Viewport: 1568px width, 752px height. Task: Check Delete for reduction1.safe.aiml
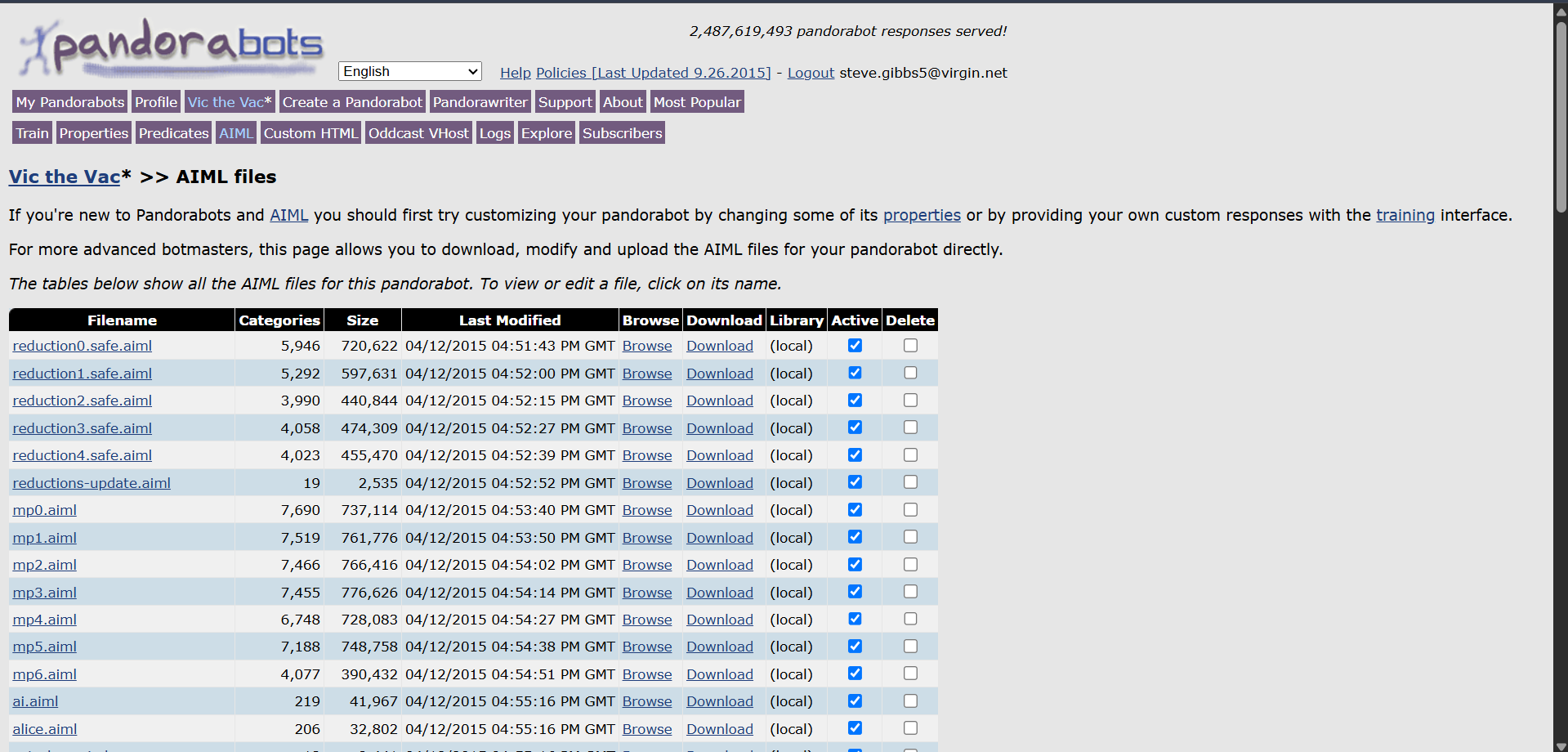tap(910, 373)
